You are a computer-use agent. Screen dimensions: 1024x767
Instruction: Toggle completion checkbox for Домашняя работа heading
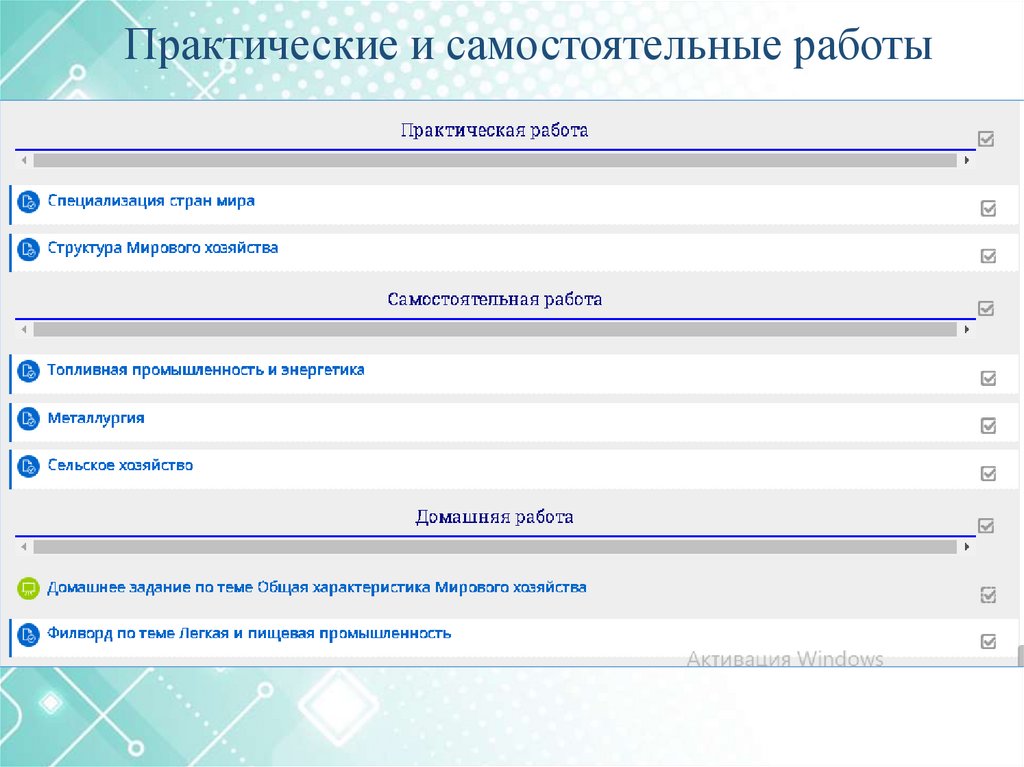tap(986, 525)
